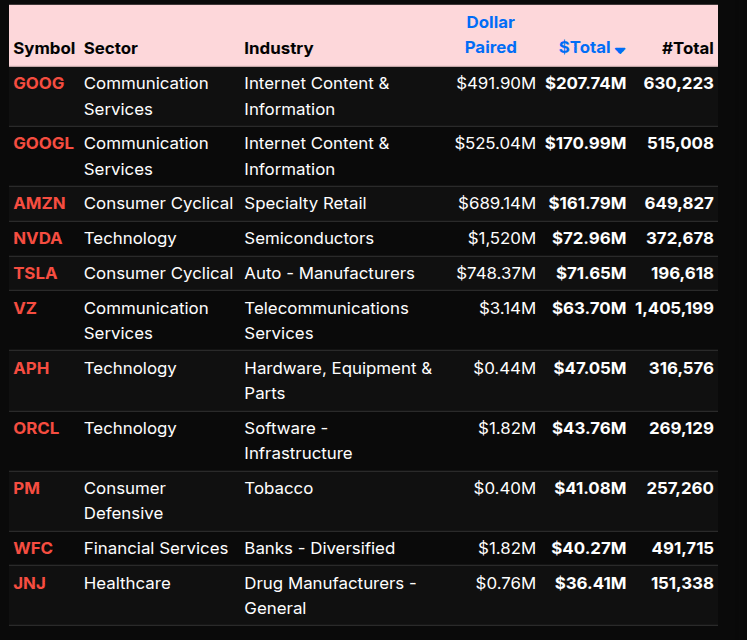
Task: Open the PM ticker link
Action: point(26,489)
